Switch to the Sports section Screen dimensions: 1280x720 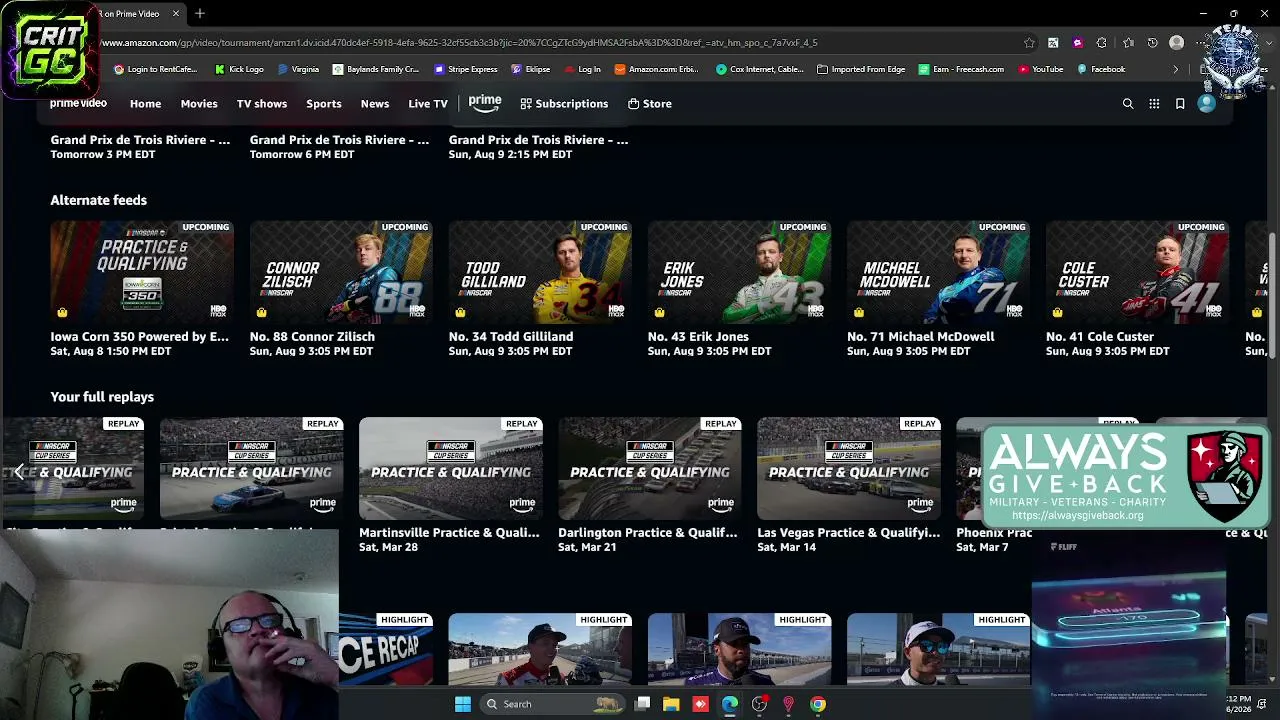(324, 104)
